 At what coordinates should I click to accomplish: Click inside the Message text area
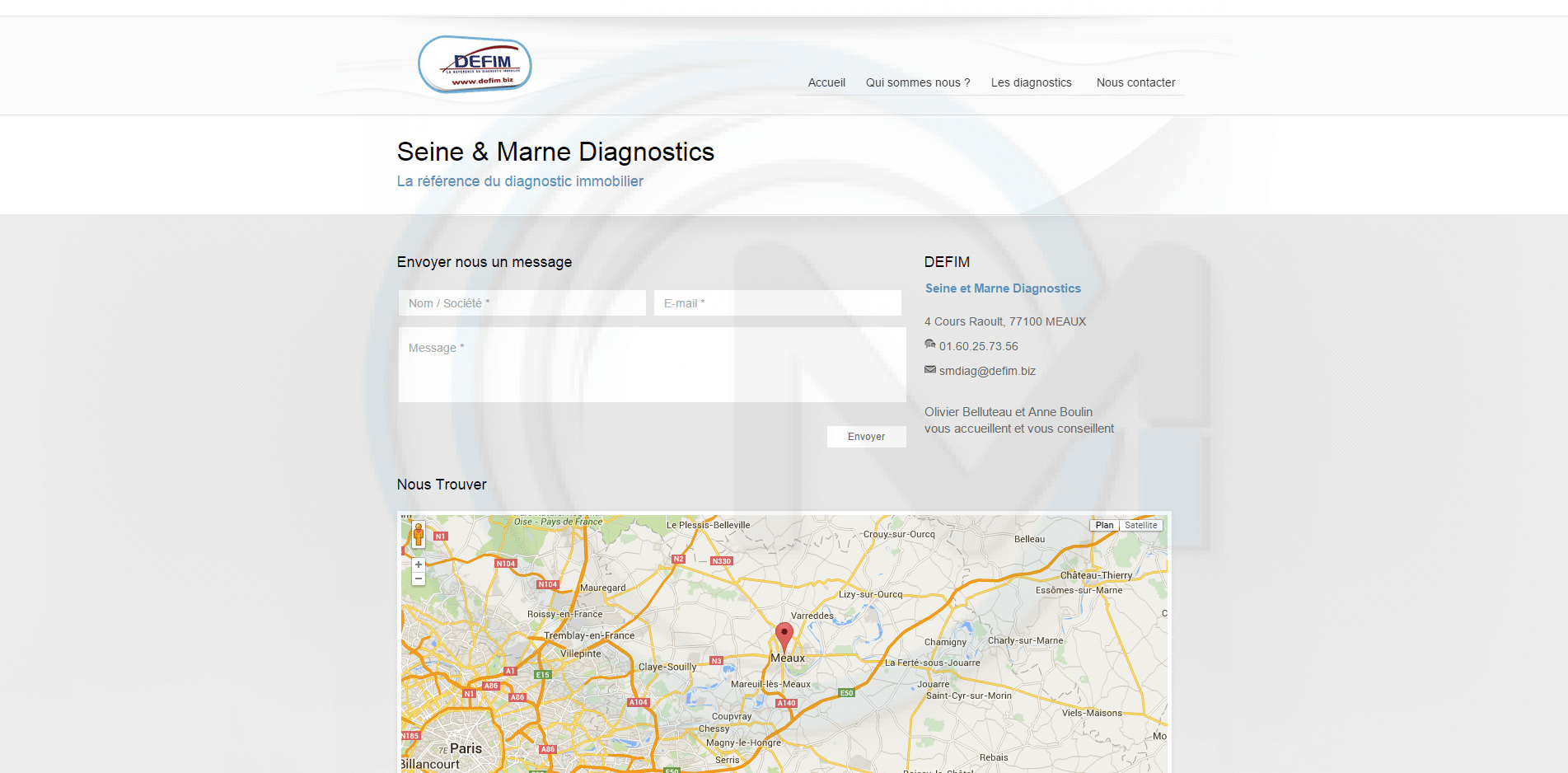pyautogui.click(x=652, y=364)
